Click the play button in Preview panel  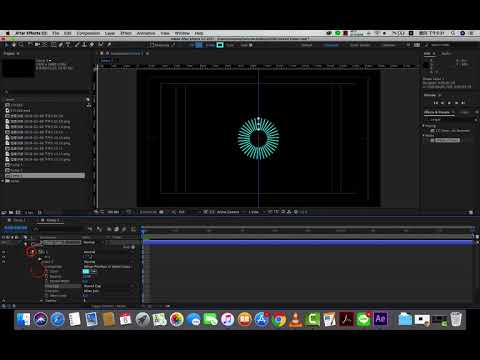(x=449, y=103)
